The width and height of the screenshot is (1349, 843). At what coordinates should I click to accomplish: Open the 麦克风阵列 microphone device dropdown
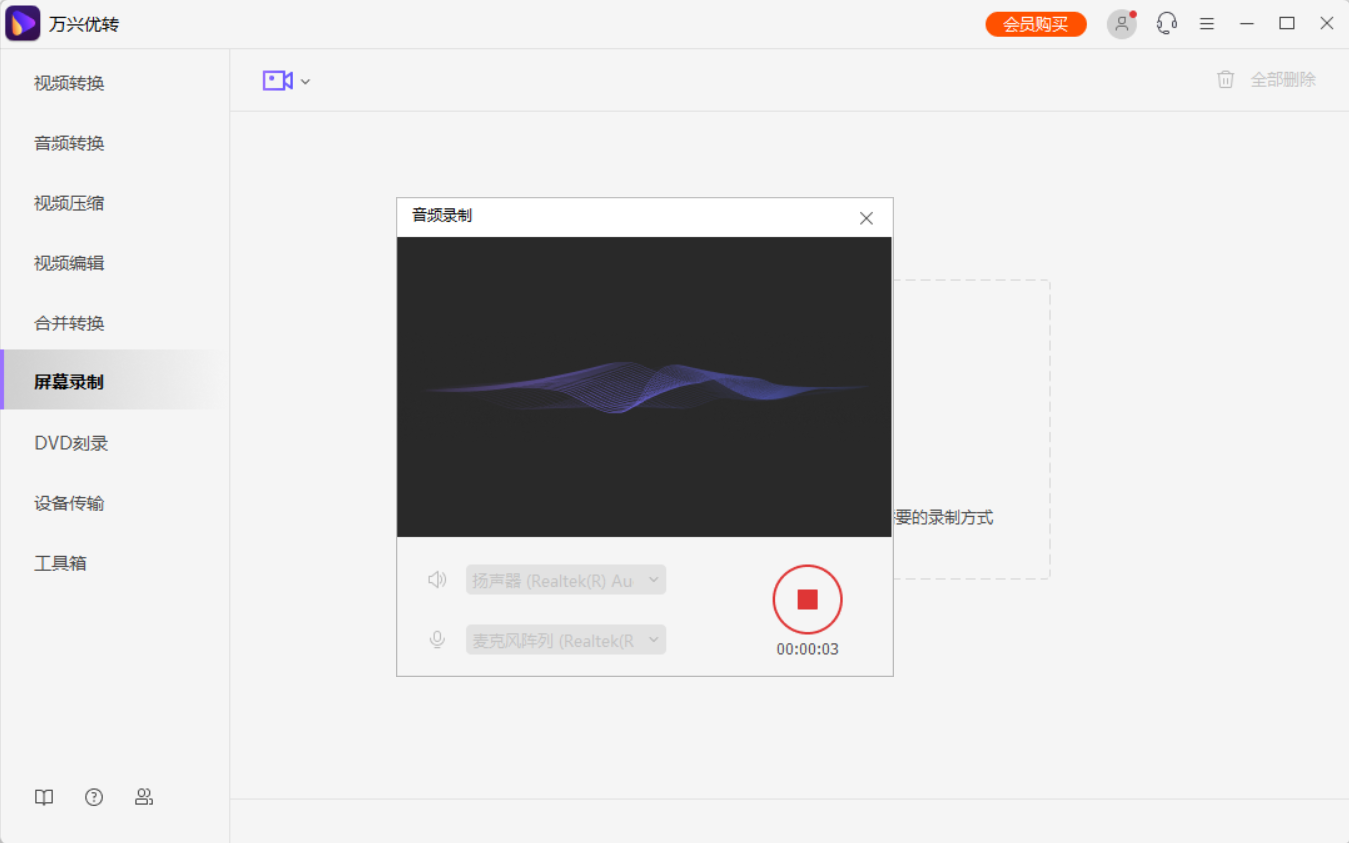[x=565, y=639]
